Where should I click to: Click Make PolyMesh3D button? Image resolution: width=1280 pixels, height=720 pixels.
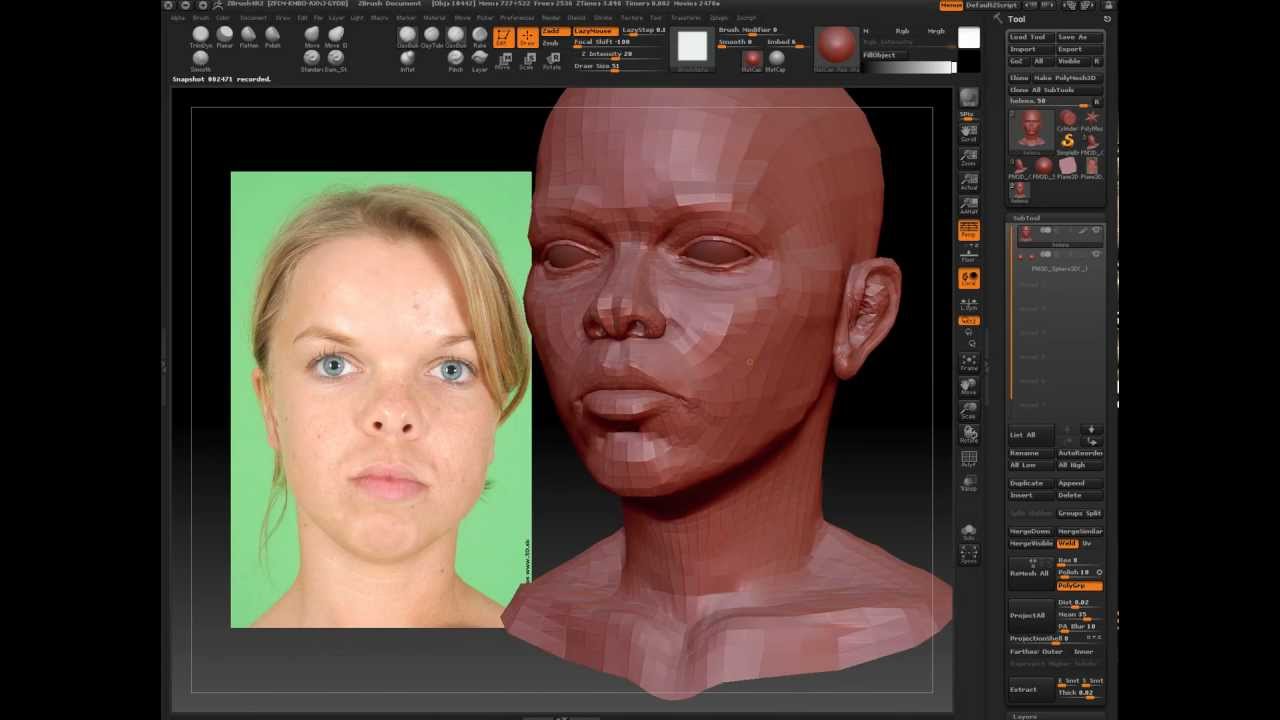(1066, 78)
